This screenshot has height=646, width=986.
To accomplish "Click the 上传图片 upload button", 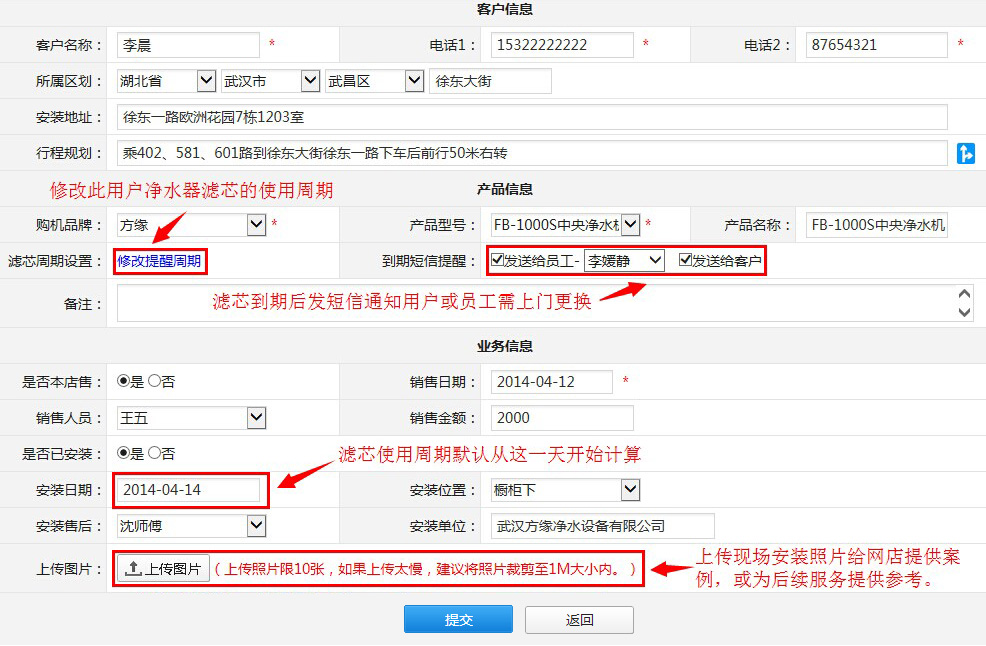I will pyautogui.click(x=164, y=569).
